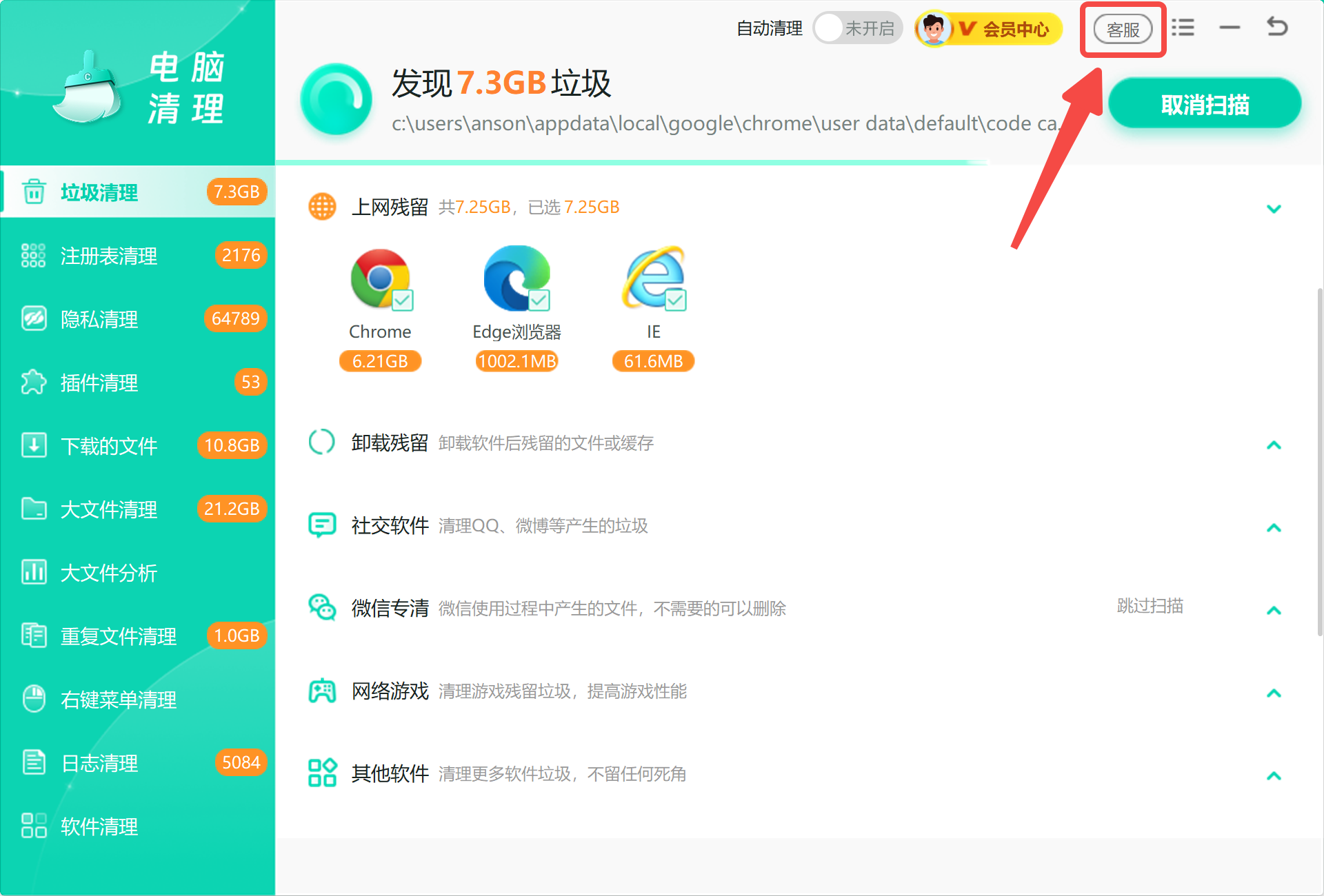Click the social software chat icon
The width and height of the screenshot is (1324, 896).
322,525
